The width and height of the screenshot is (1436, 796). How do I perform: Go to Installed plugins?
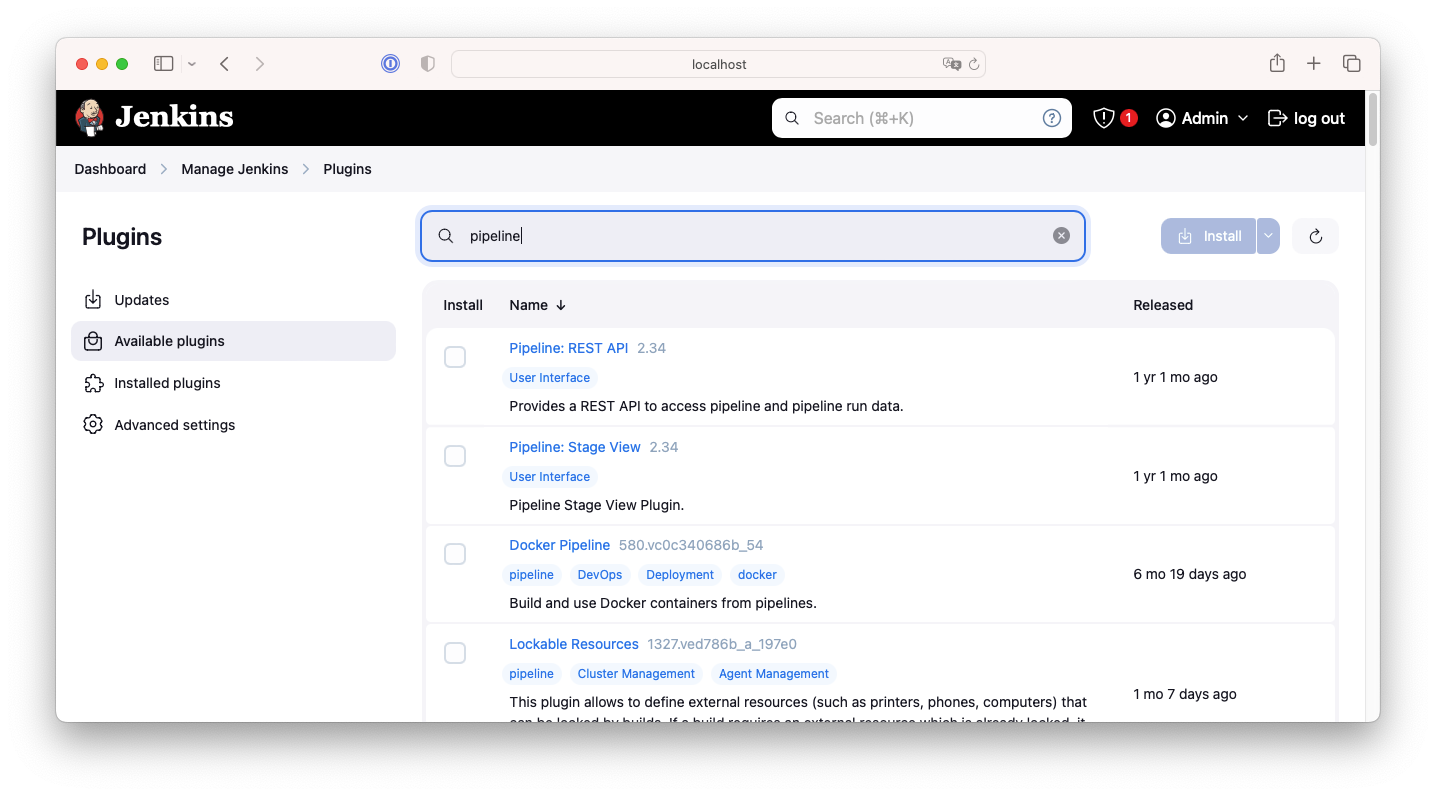(233, 383)
